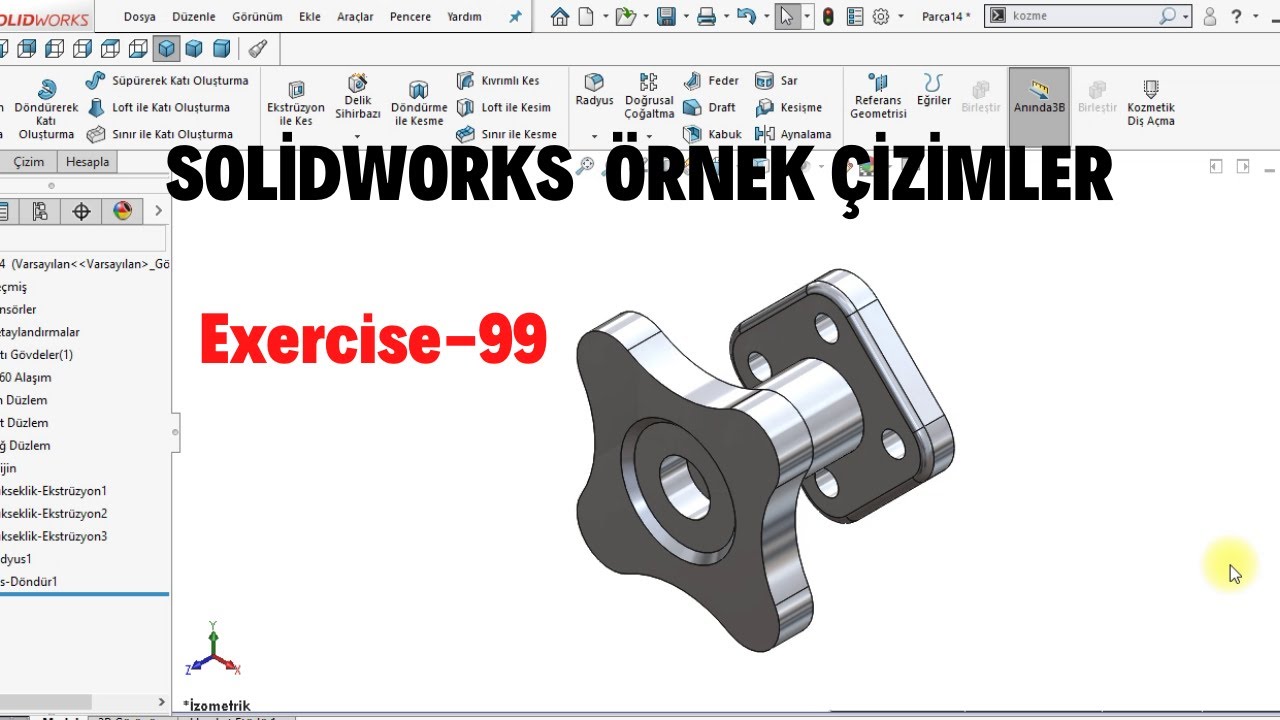Image resolution: width=1280 pixels, height=720 pixels.
Task: Expand the Print dropdown arrow
Action: click(725, 17)
